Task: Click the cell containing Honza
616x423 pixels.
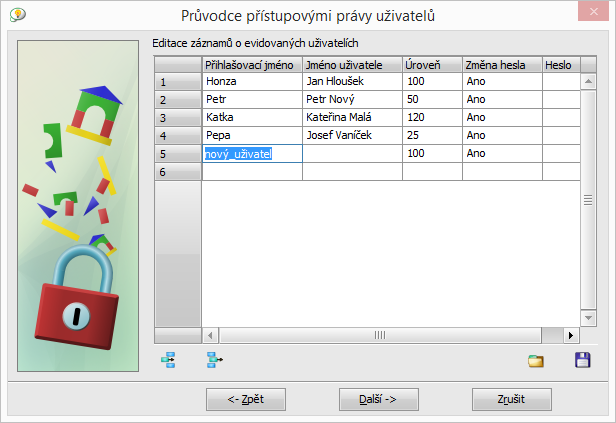Action: [252, 82]
